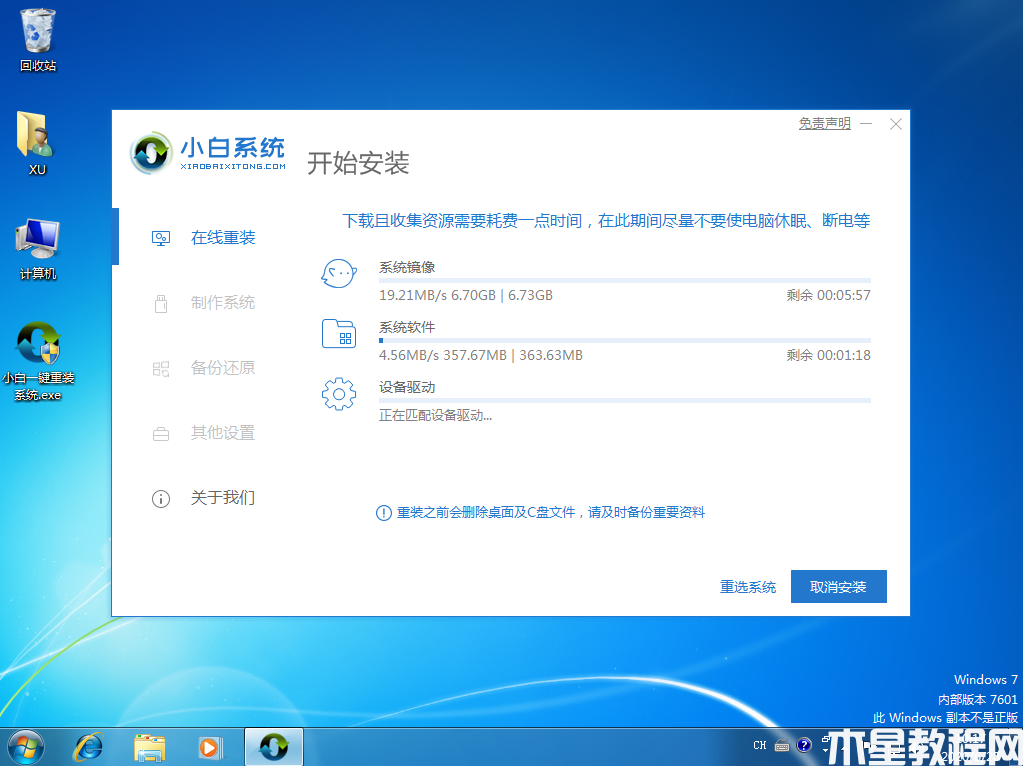This screenshot has width=1023, height=766.
Task: Open the 免责声明 link
Action: click(x=825, y=123)
